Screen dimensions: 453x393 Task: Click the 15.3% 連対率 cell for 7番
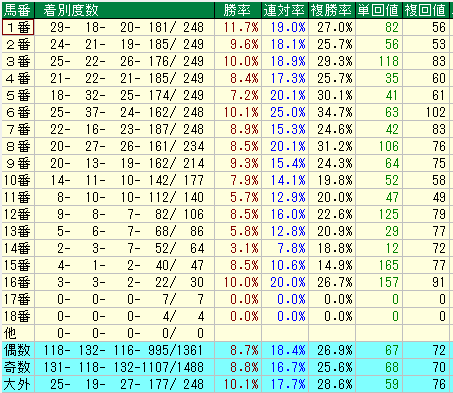(x=285, y=129)
